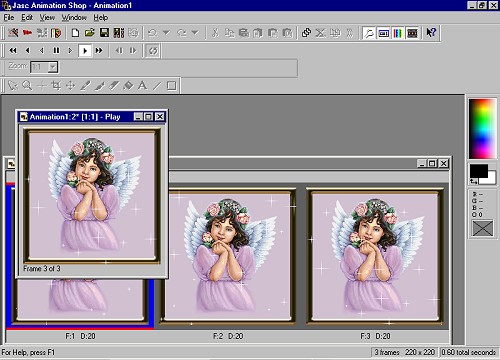Toggle the style bar visibility button
The width and height of the screenshot is (500, 360).
(x=383, y=33)
